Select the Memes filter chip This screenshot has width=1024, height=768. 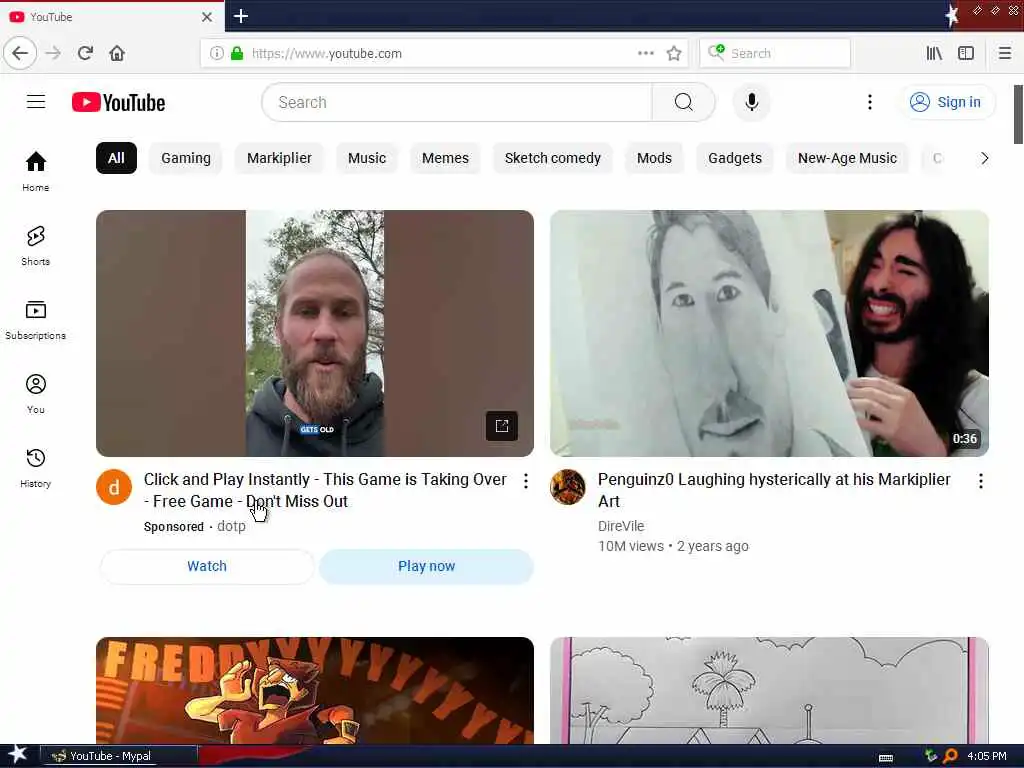(445, 158)
